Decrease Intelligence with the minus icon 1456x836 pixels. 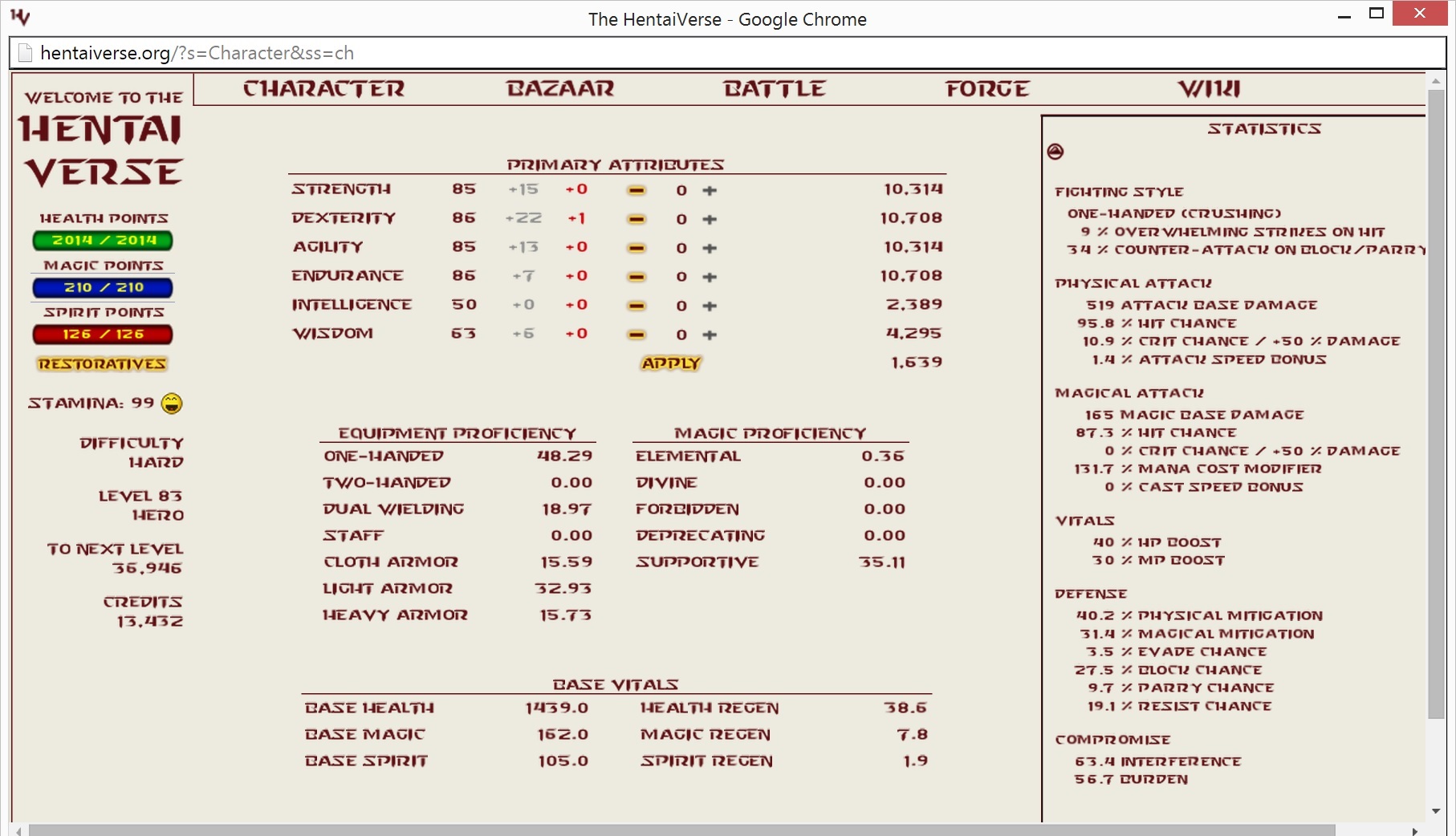[x=636, y=306]
